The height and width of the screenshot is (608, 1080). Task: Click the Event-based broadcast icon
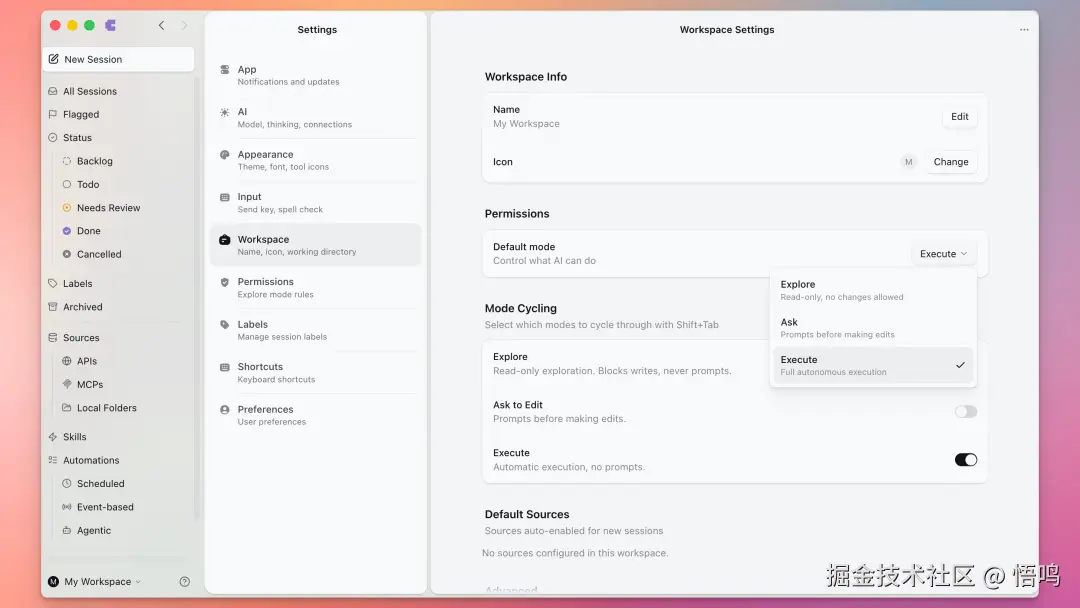(67, 507)
